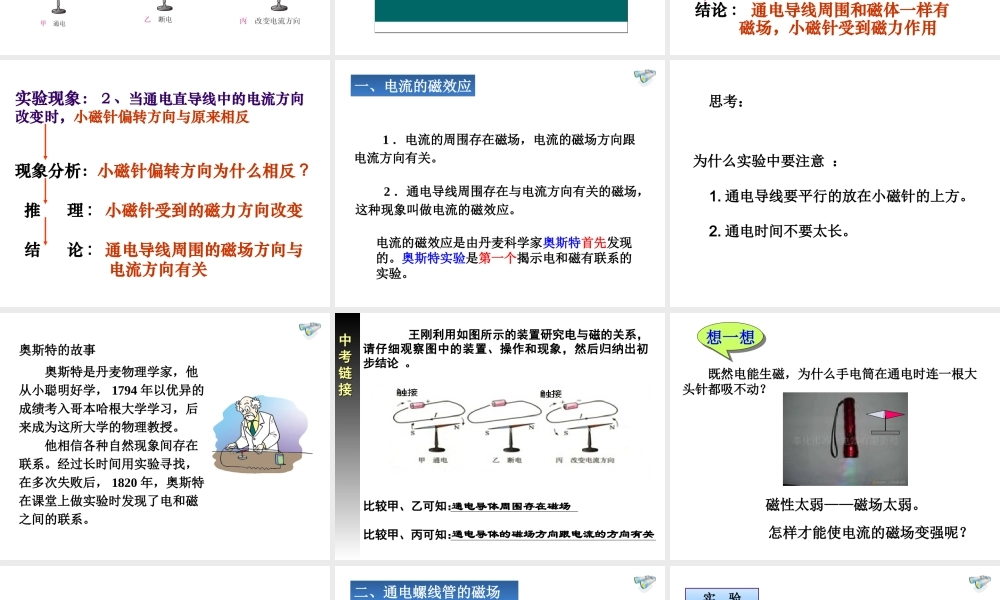This screenshot has width=1000, height=600.
Task: Click the underlined 奥斯特实验 text
Action: coord(437,257)
